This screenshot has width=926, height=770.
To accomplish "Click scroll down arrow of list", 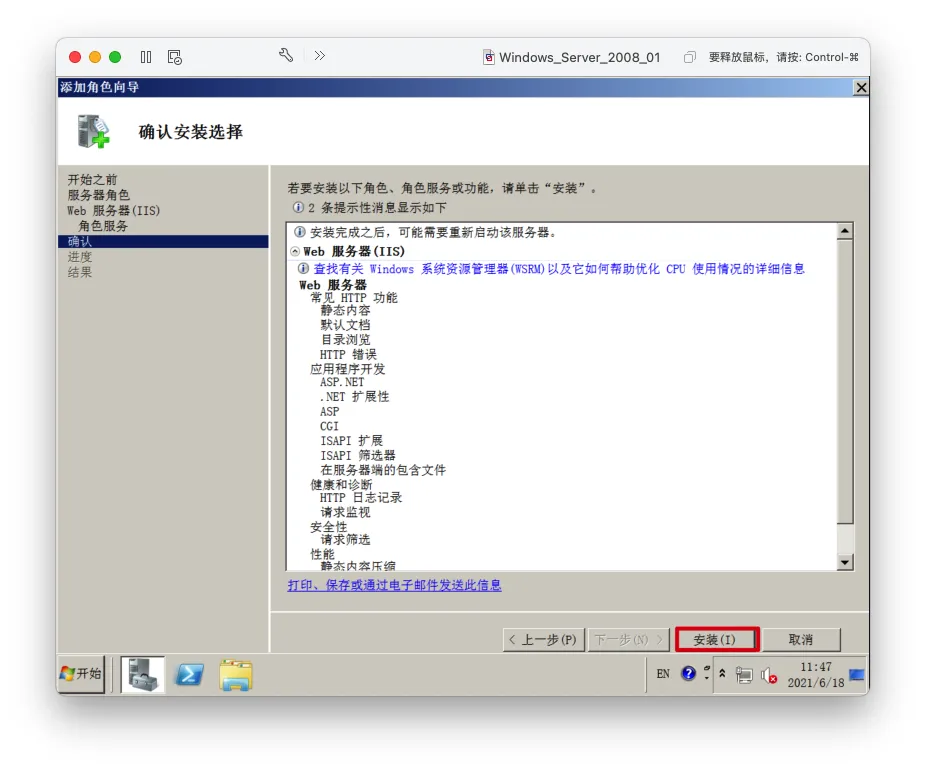I will click(x=845, y=562).
